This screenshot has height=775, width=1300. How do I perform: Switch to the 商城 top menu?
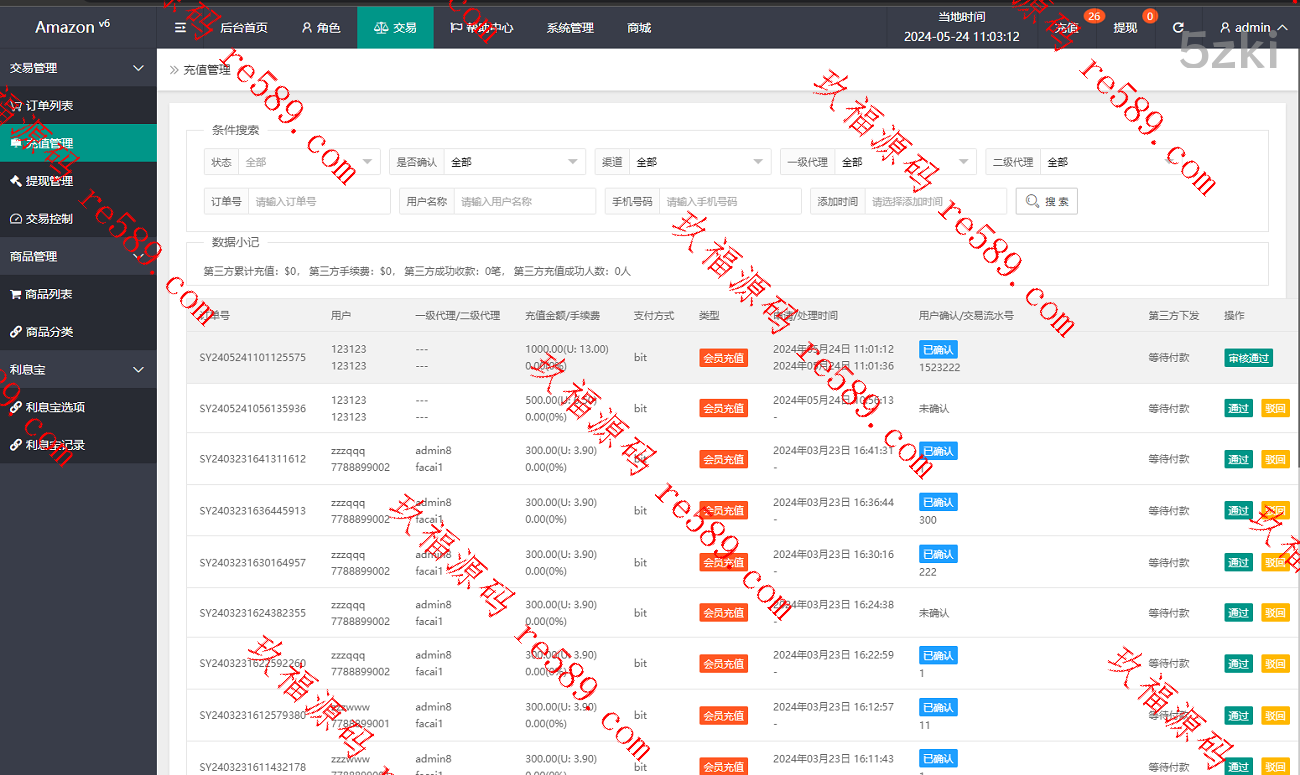pos(639,28)
